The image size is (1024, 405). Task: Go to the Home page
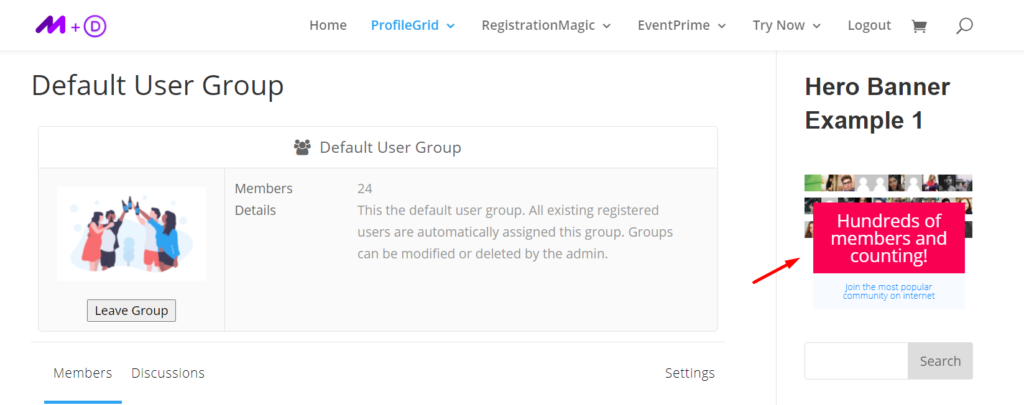click(328, 26)
